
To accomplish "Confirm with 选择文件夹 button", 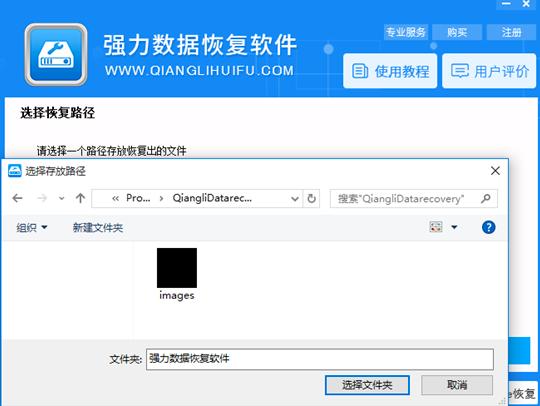I will [x=367, y=385].
